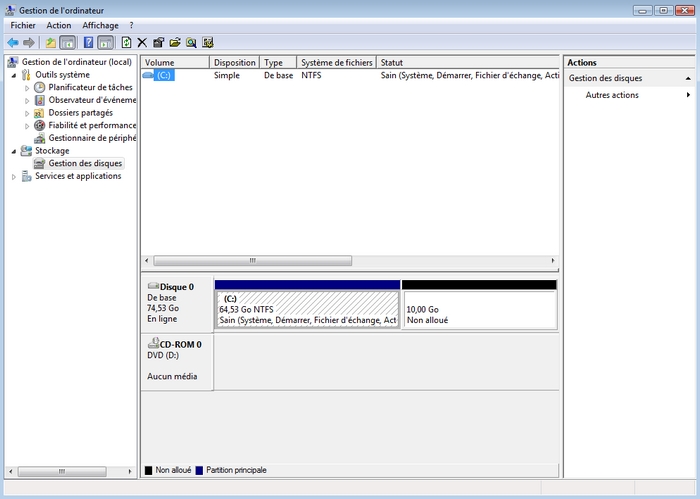Click the 'NTFS' cell in the volume row

(311, 75)
